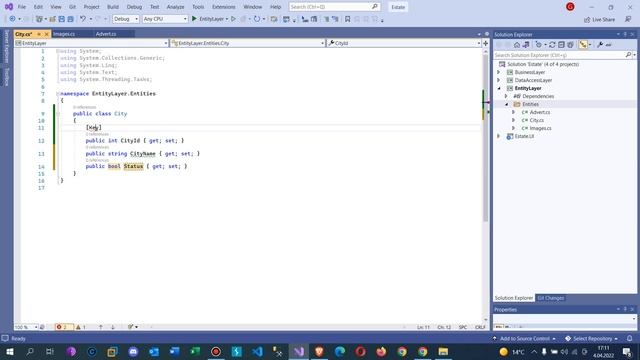640x360 pixels.
Task: Click the split editor plus icon
Action: tap(486, 43)
